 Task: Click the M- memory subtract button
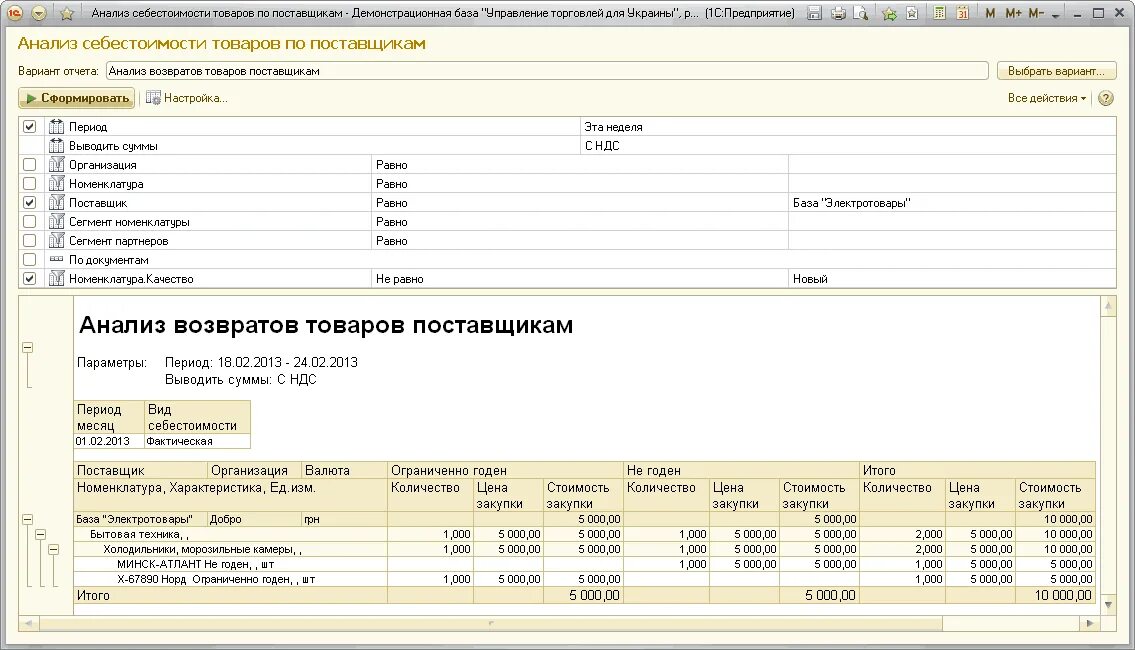[1037, 13]
